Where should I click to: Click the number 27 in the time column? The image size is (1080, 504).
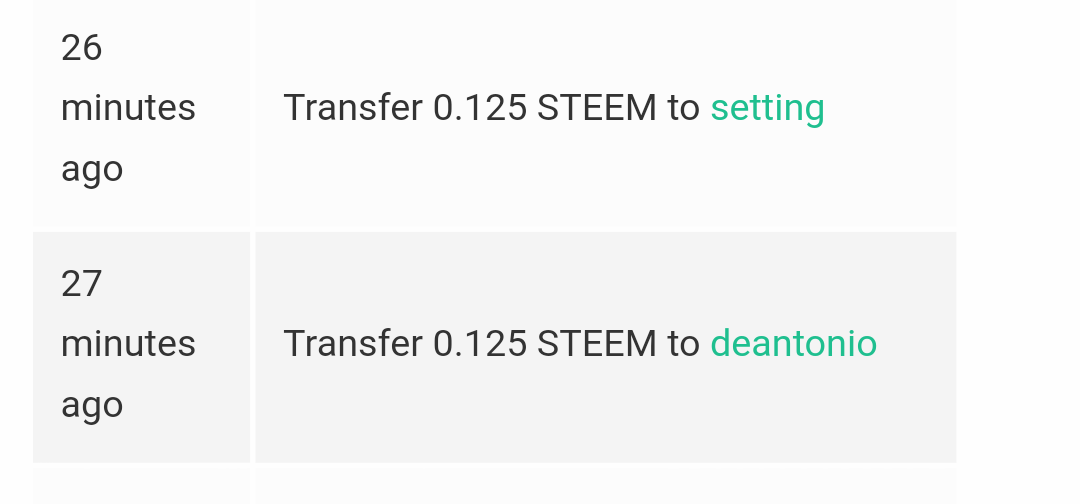82,284
